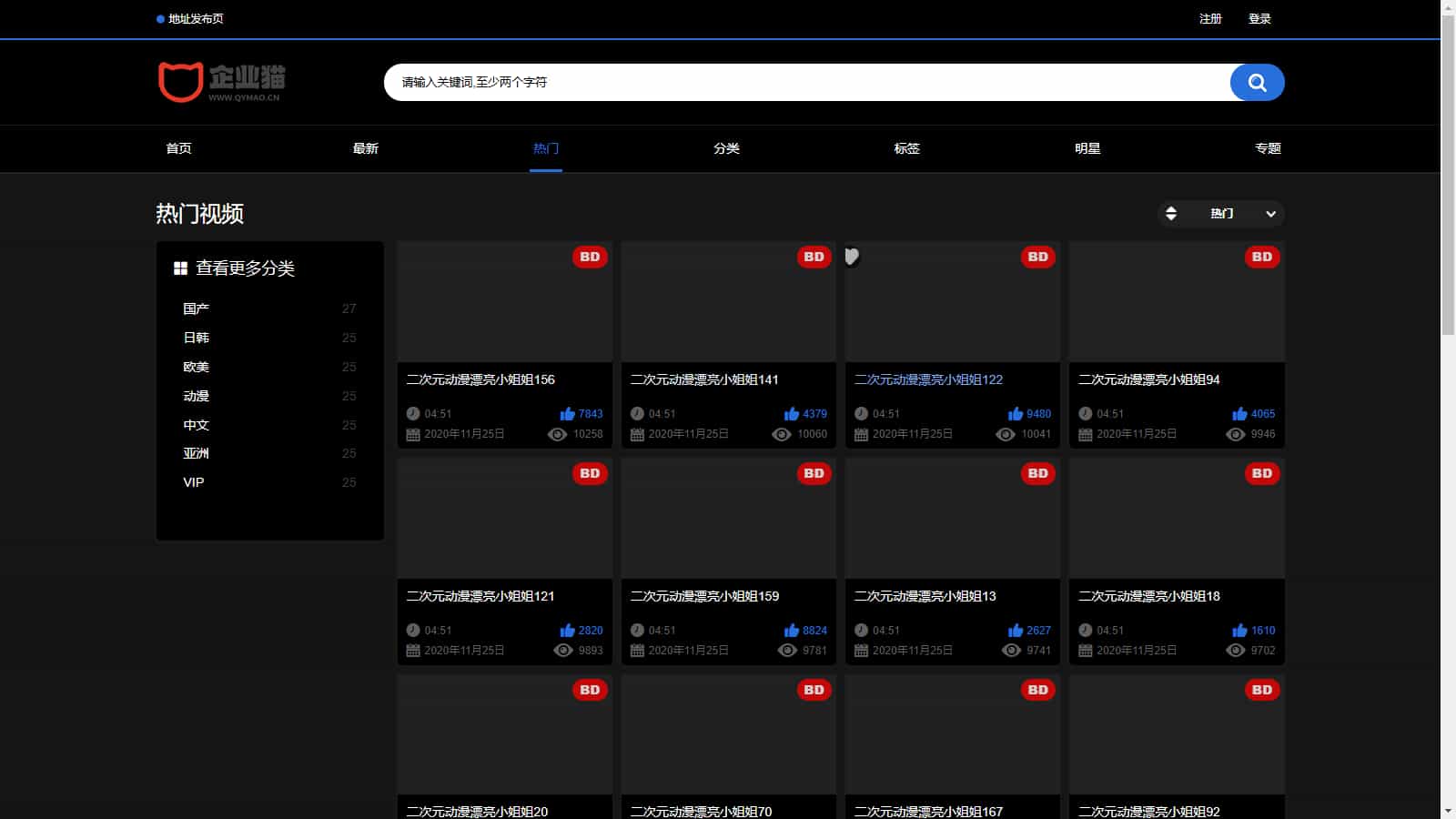Go to the 明星 navigation tab
This screenshot has height=819, width=1456.
tap(1087, 148)
